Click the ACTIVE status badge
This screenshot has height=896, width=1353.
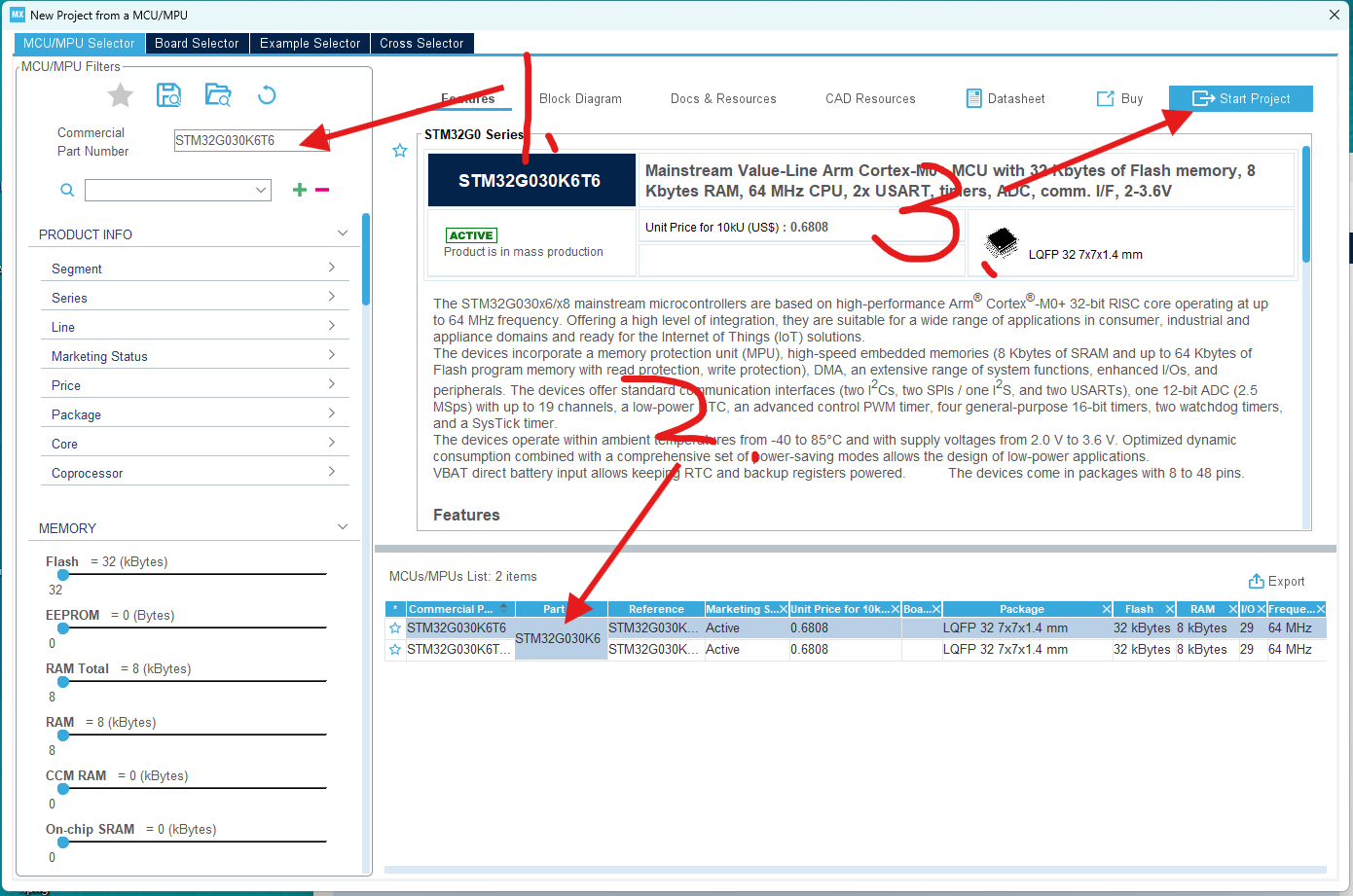click(x=471, y=235)
